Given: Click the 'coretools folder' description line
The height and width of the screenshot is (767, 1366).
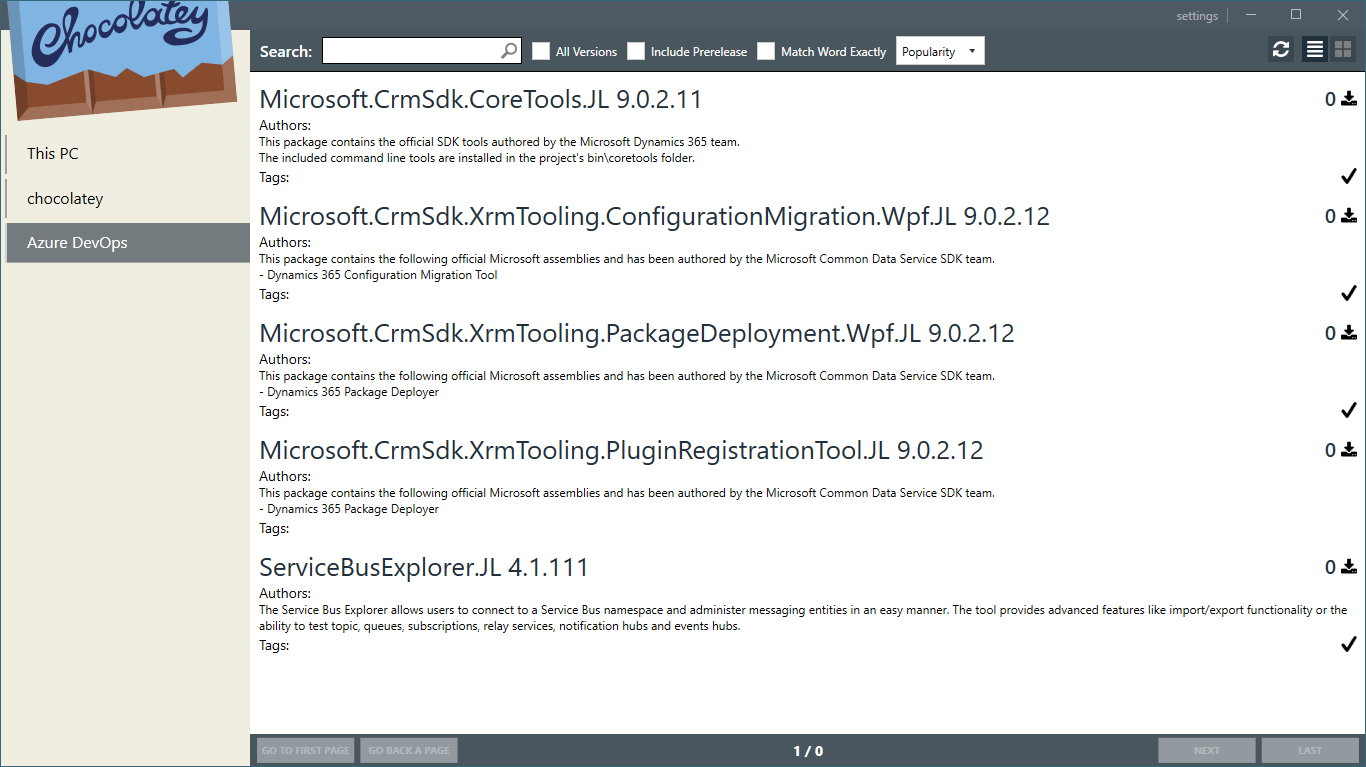Looking at the screenshot, I should click(477, 158).
